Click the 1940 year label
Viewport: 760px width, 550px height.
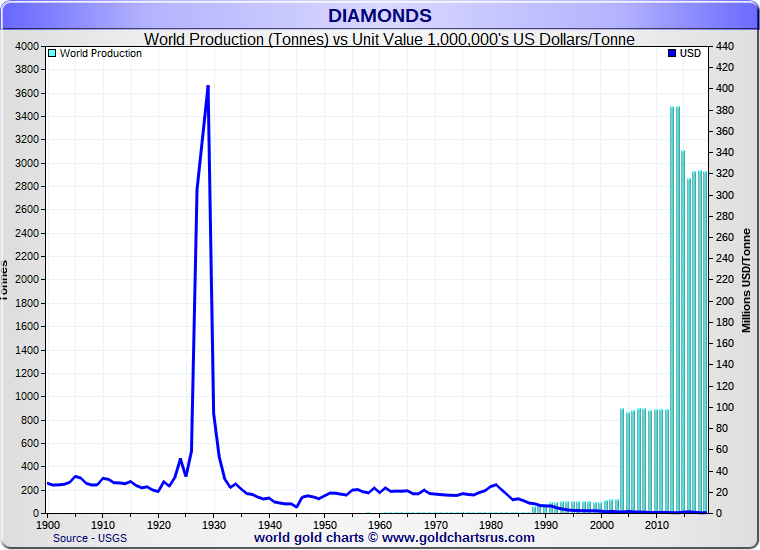[x=269, y=525]
